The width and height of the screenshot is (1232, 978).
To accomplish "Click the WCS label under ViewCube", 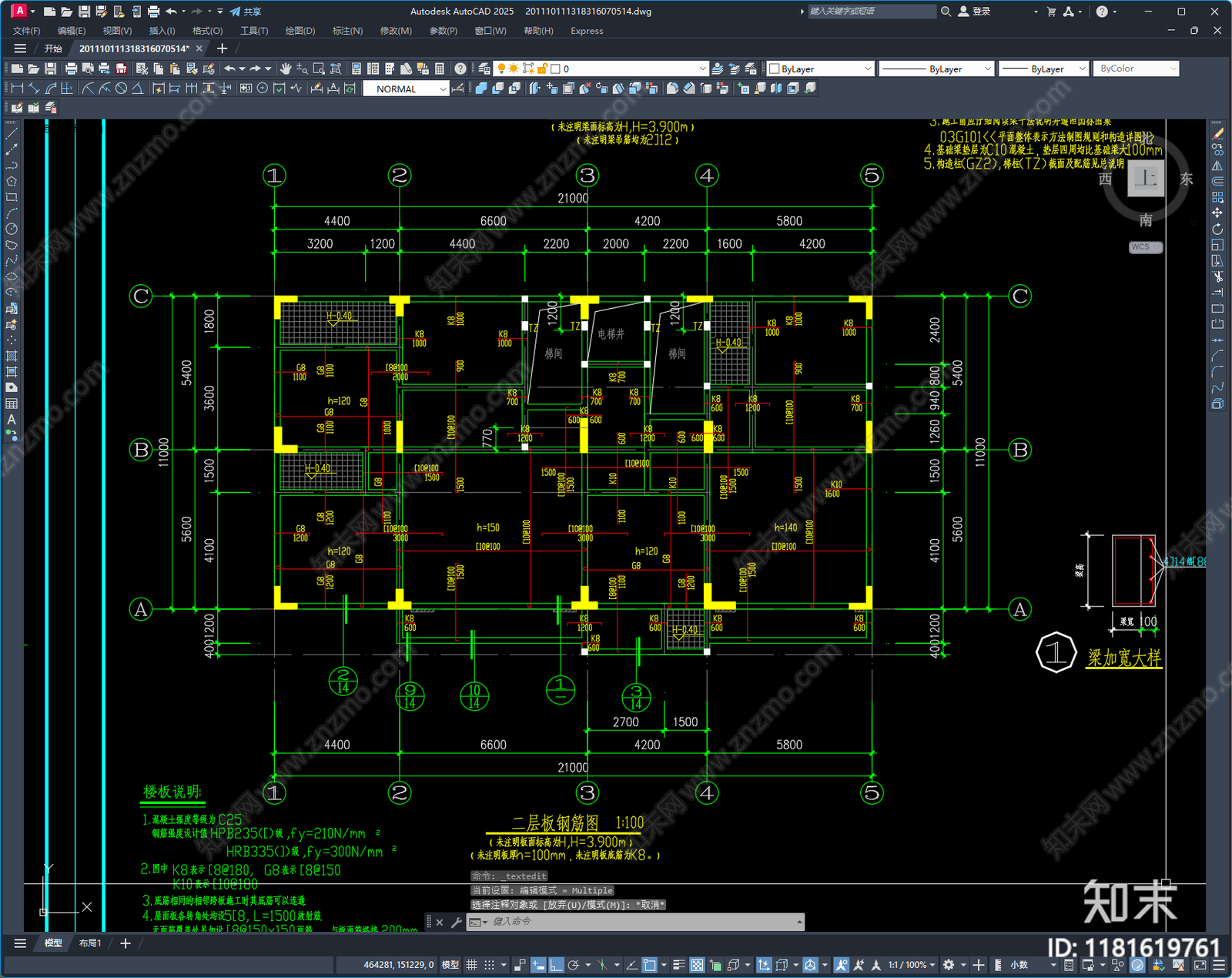I will 1145,247.
